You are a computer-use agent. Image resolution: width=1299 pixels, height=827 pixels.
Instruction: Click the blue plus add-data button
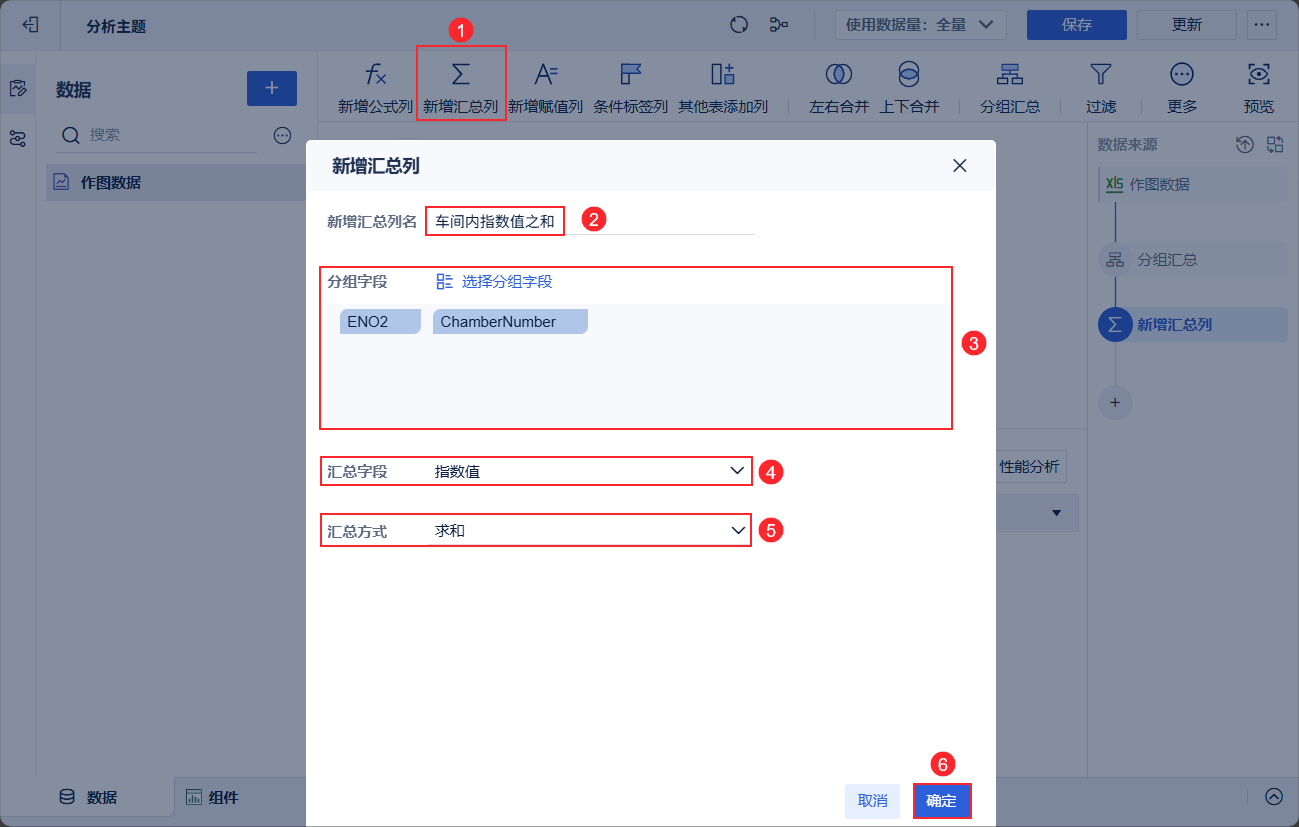[x=272, y=89]
